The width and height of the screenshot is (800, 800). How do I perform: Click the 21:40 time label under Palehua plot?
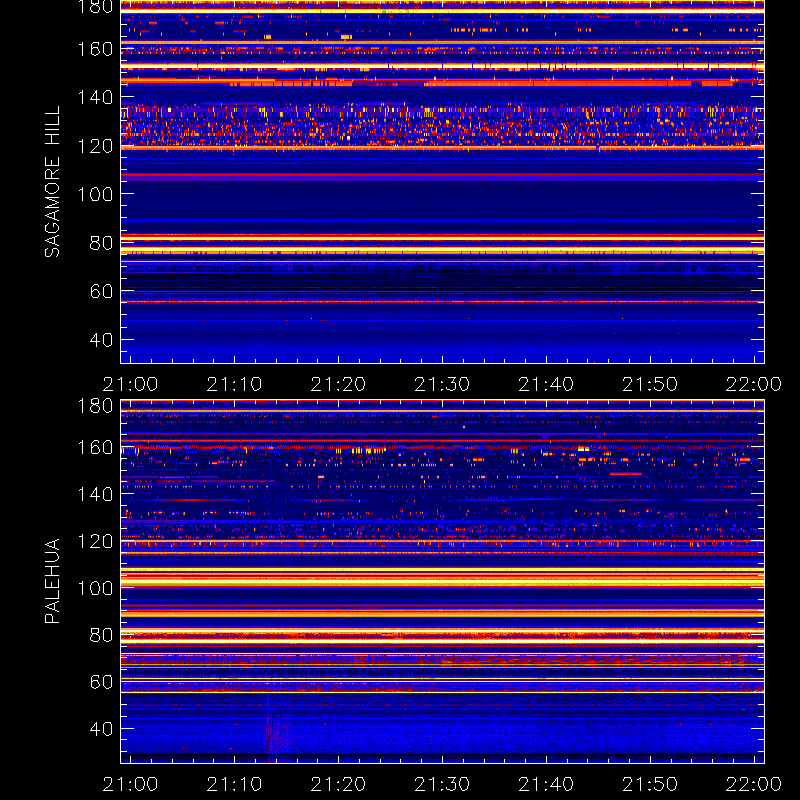coord(546,784)
